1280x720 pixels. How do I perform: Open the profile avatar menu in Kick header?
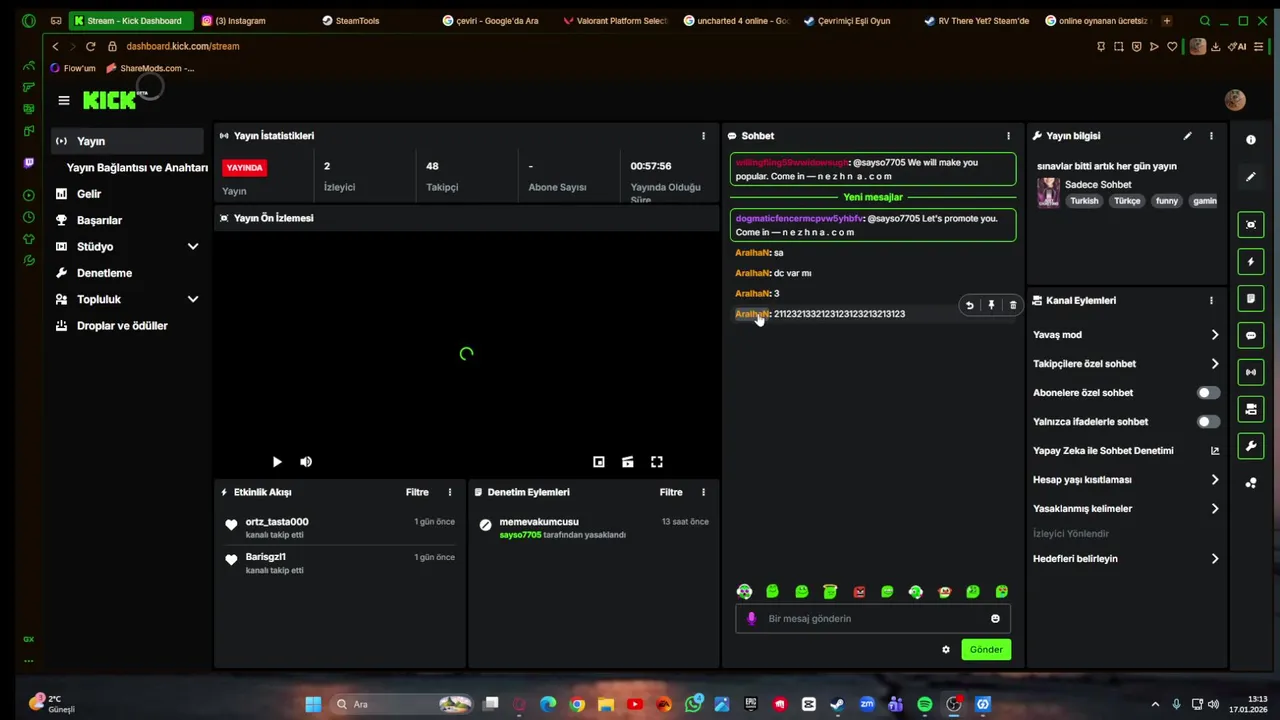point(1235,100)
